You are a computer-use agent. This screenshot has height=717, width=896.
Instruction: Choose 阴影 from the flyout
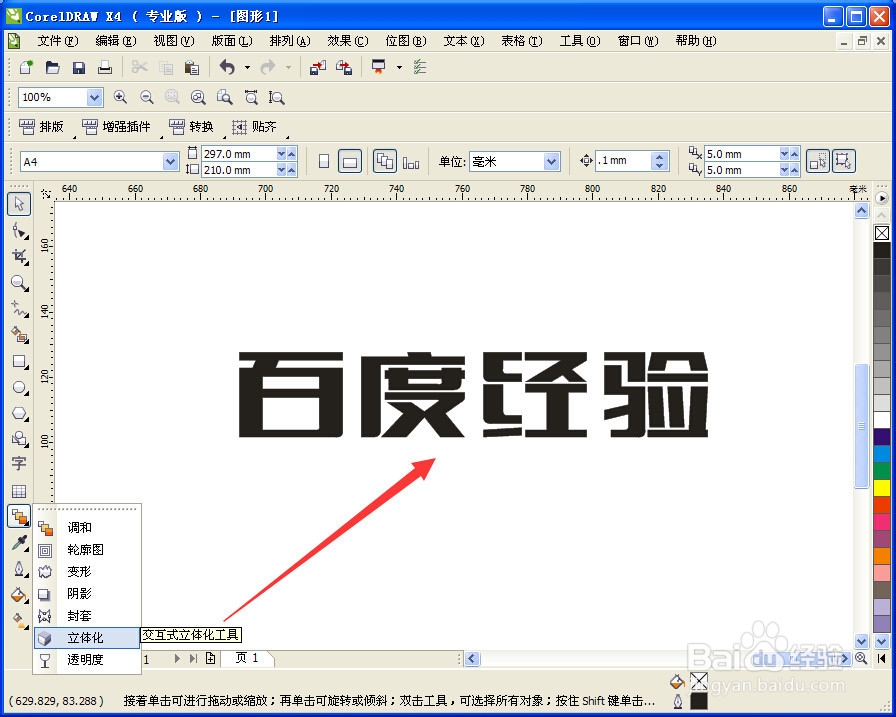click(x=87, y=594)
